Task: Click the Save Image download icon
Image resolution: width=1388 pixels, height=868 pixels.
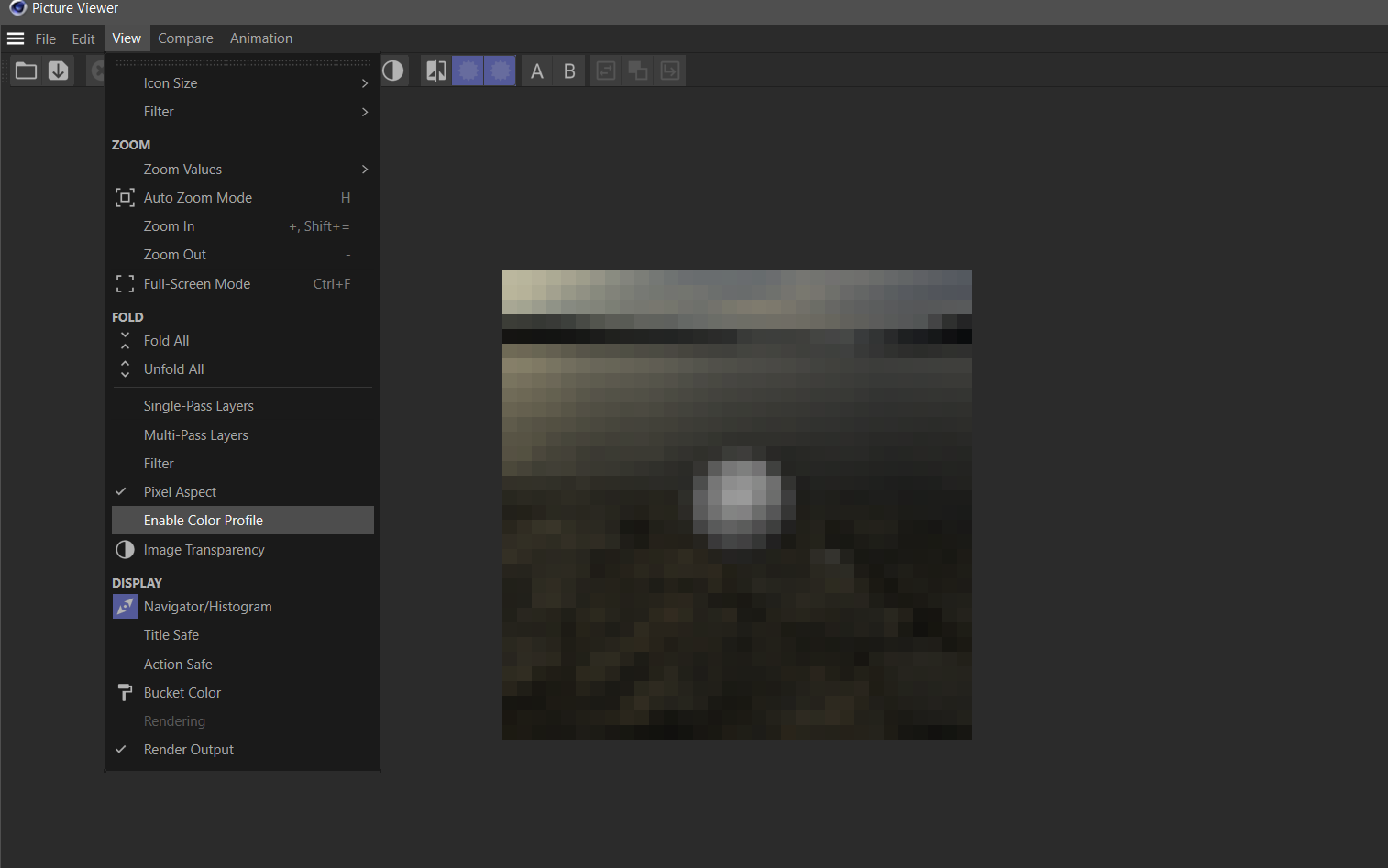Action: pyautogui.click(x=59, y=71)
